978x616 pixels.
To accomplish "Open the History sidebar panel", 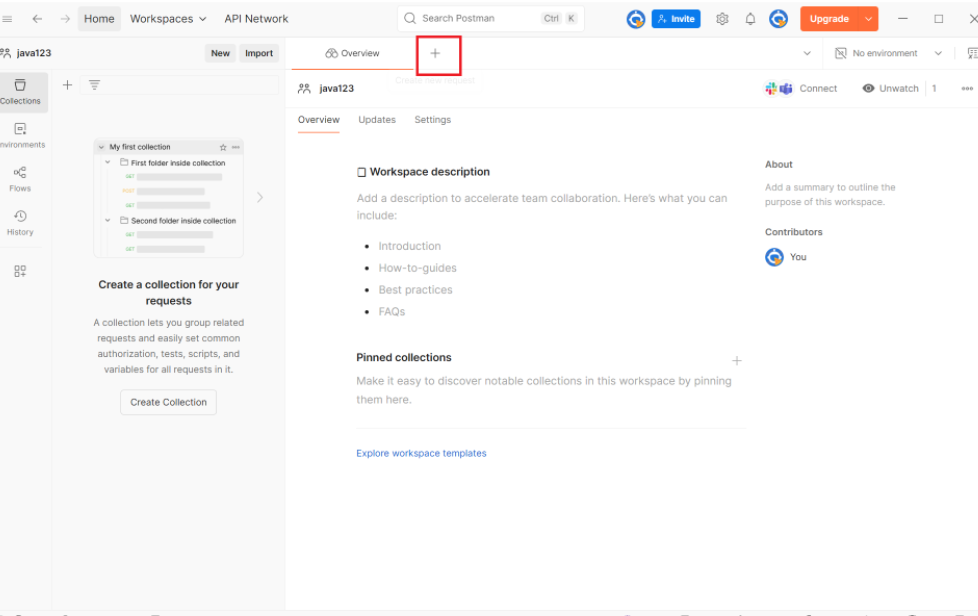I will [x=21, y=223].
